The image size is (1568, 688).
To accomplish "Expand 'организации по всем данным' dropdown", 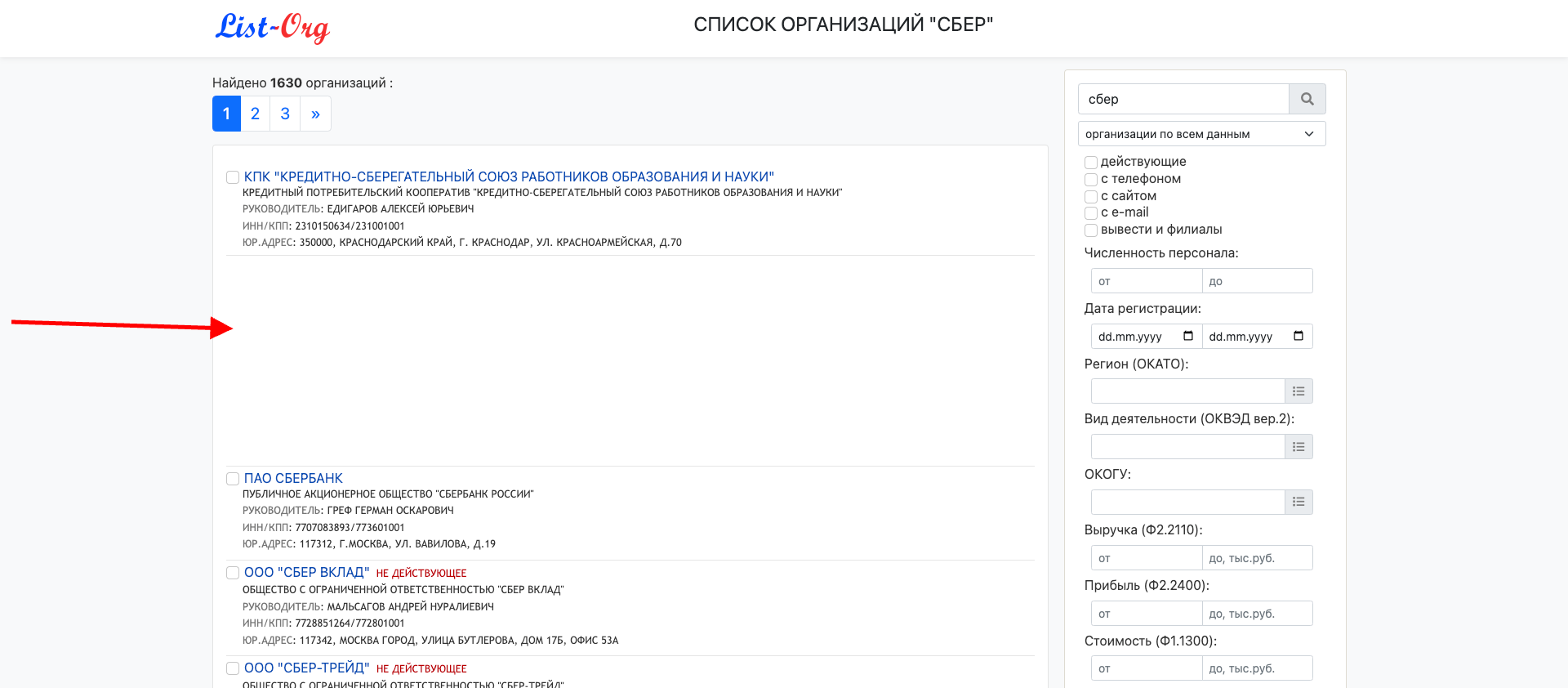I will 1202,134.
